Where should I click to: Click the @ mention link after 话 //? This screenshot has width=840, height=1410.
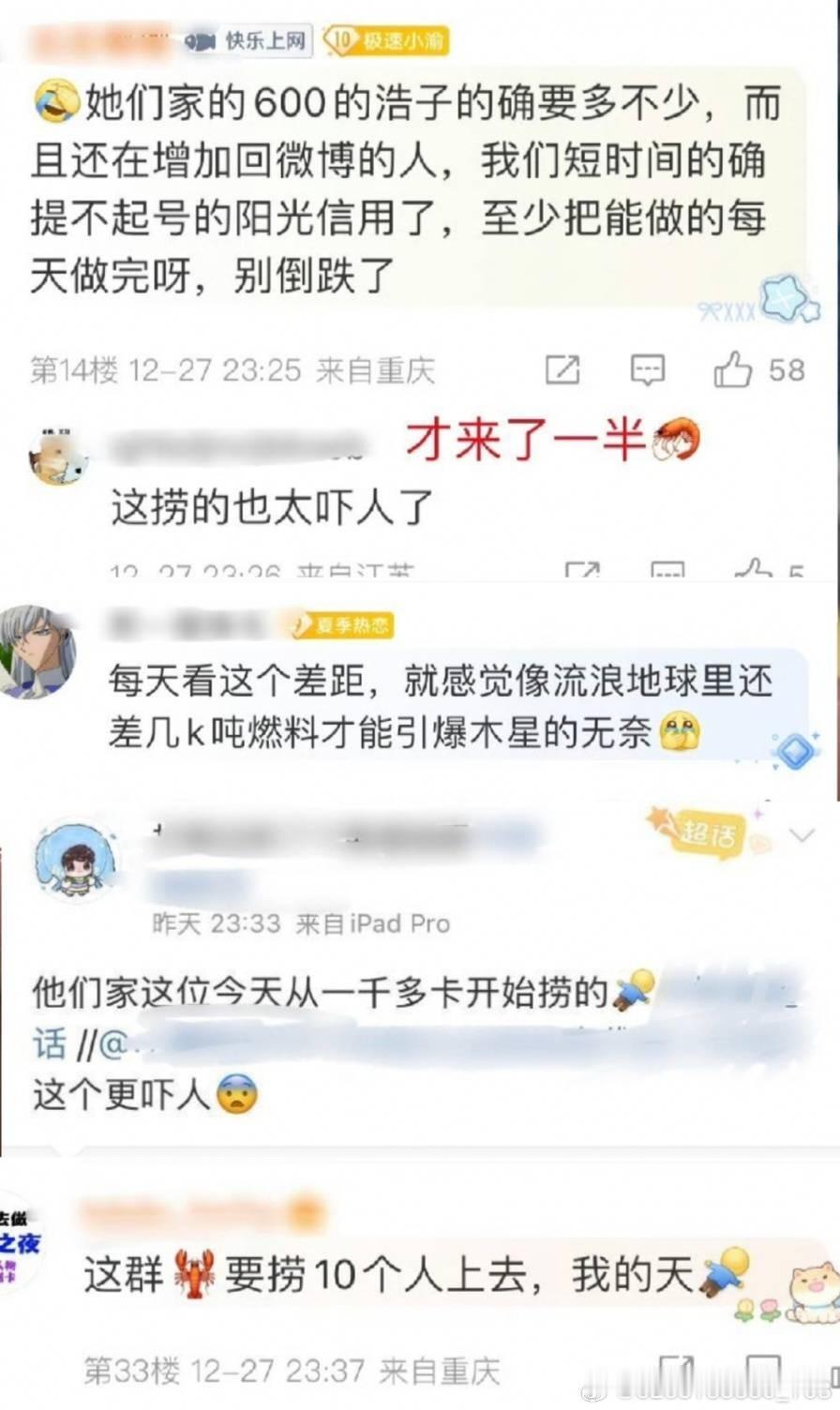[x=112, y=1043]
